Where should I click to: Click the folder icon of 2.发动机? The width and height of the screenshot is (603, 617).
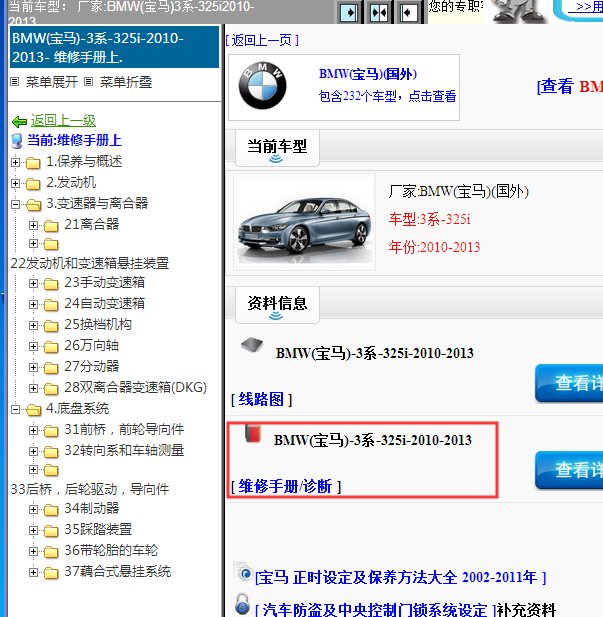33,183
